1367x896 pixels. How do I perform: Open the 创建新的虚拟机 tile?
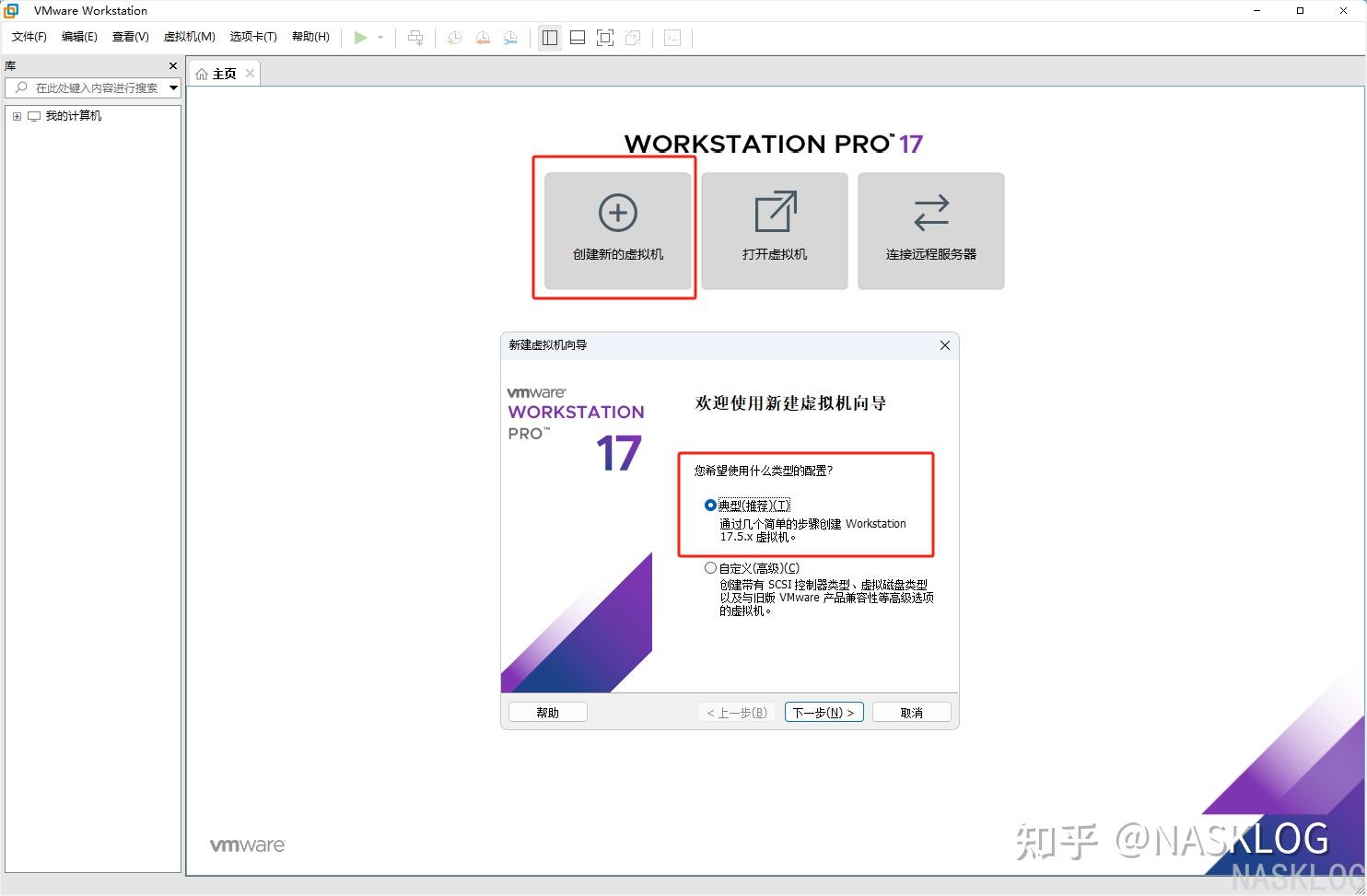pyautogui.click(x=616, y=229)
